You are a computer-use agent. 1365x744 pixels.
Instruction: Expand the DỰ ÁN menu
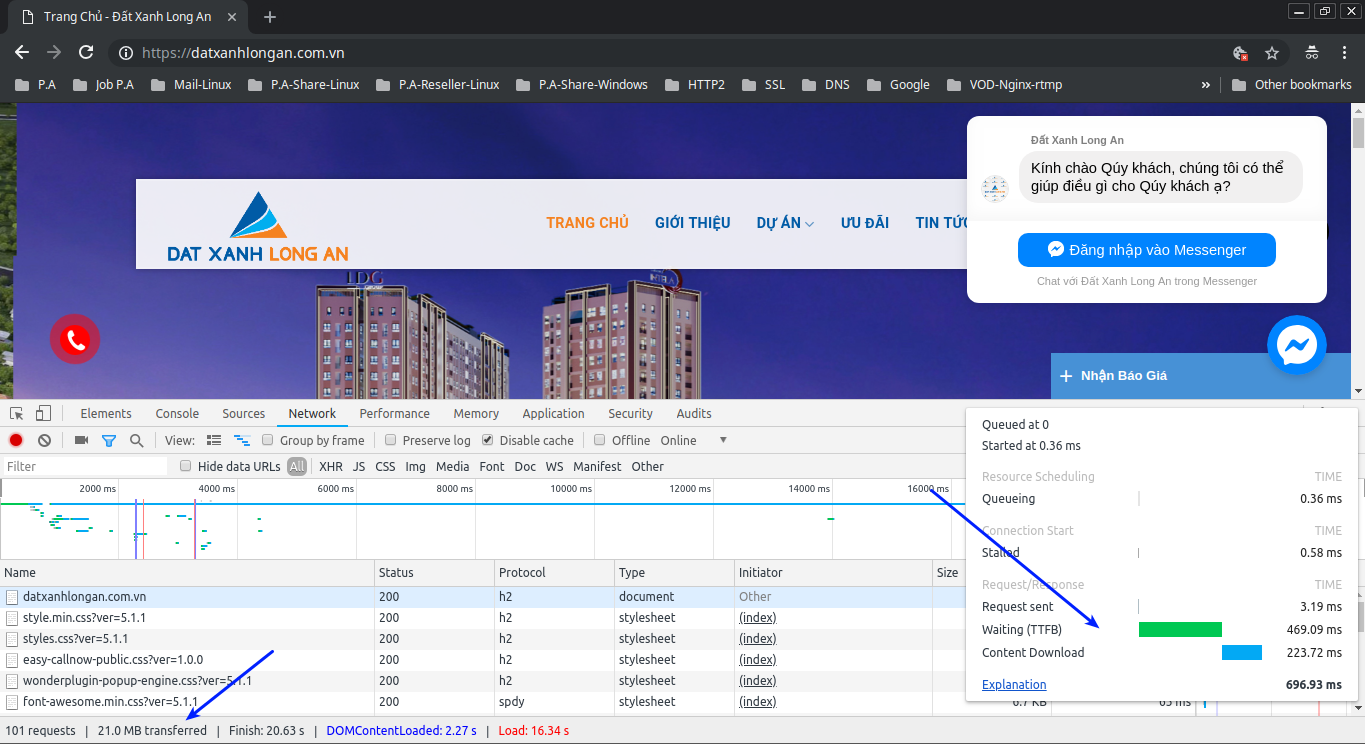(x=785, y=222)
